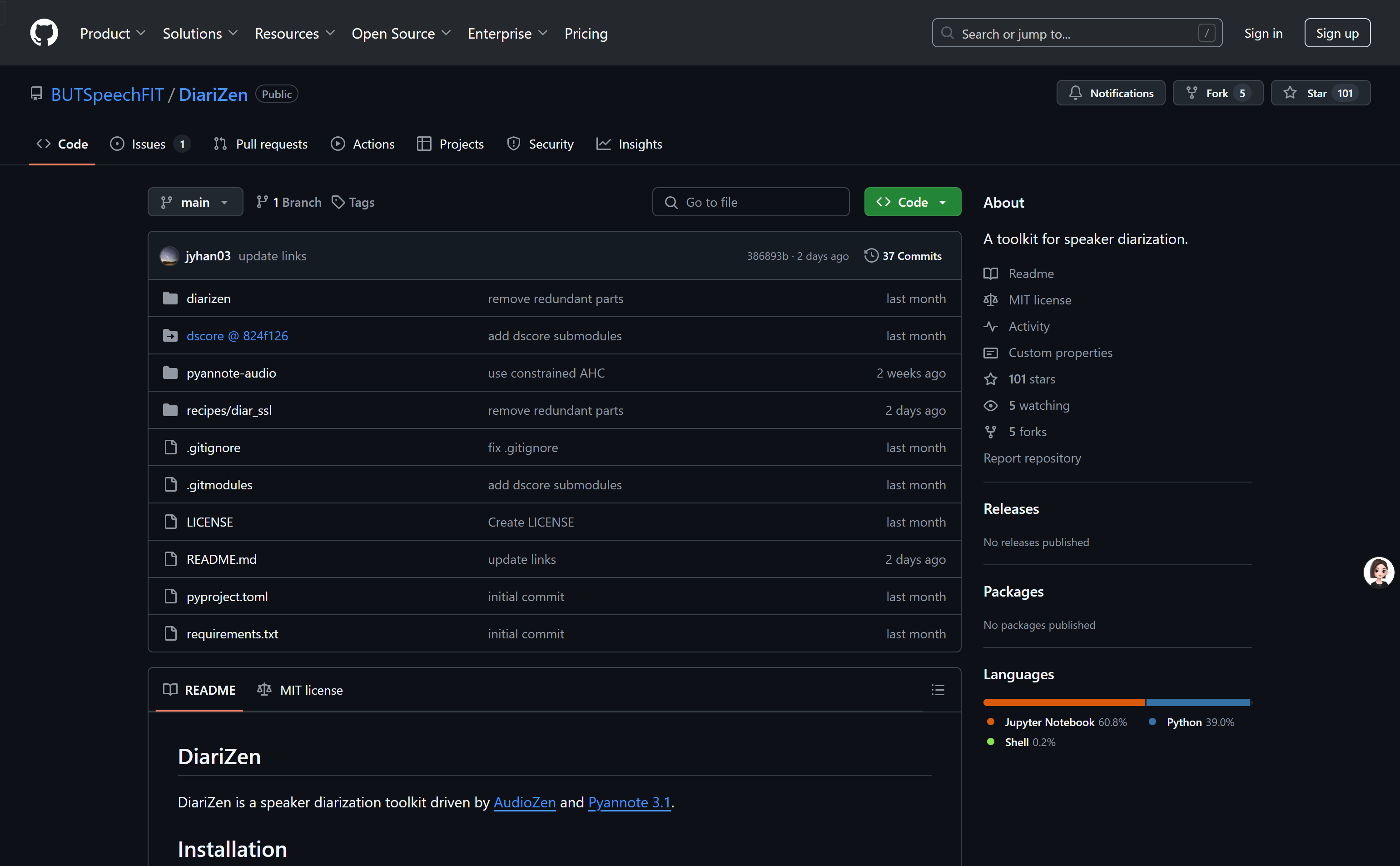Click Report repository
1400x866 pixels.
(1032, 458)
